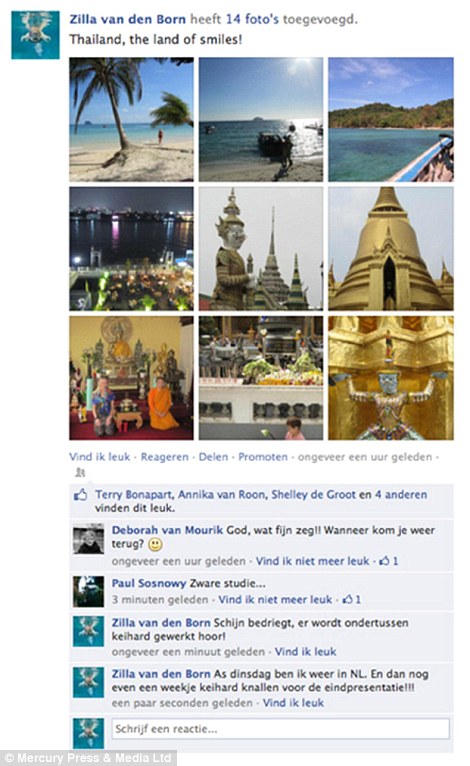Open the palm tree beach photo
470x766 pixels.
click(131, 120)
